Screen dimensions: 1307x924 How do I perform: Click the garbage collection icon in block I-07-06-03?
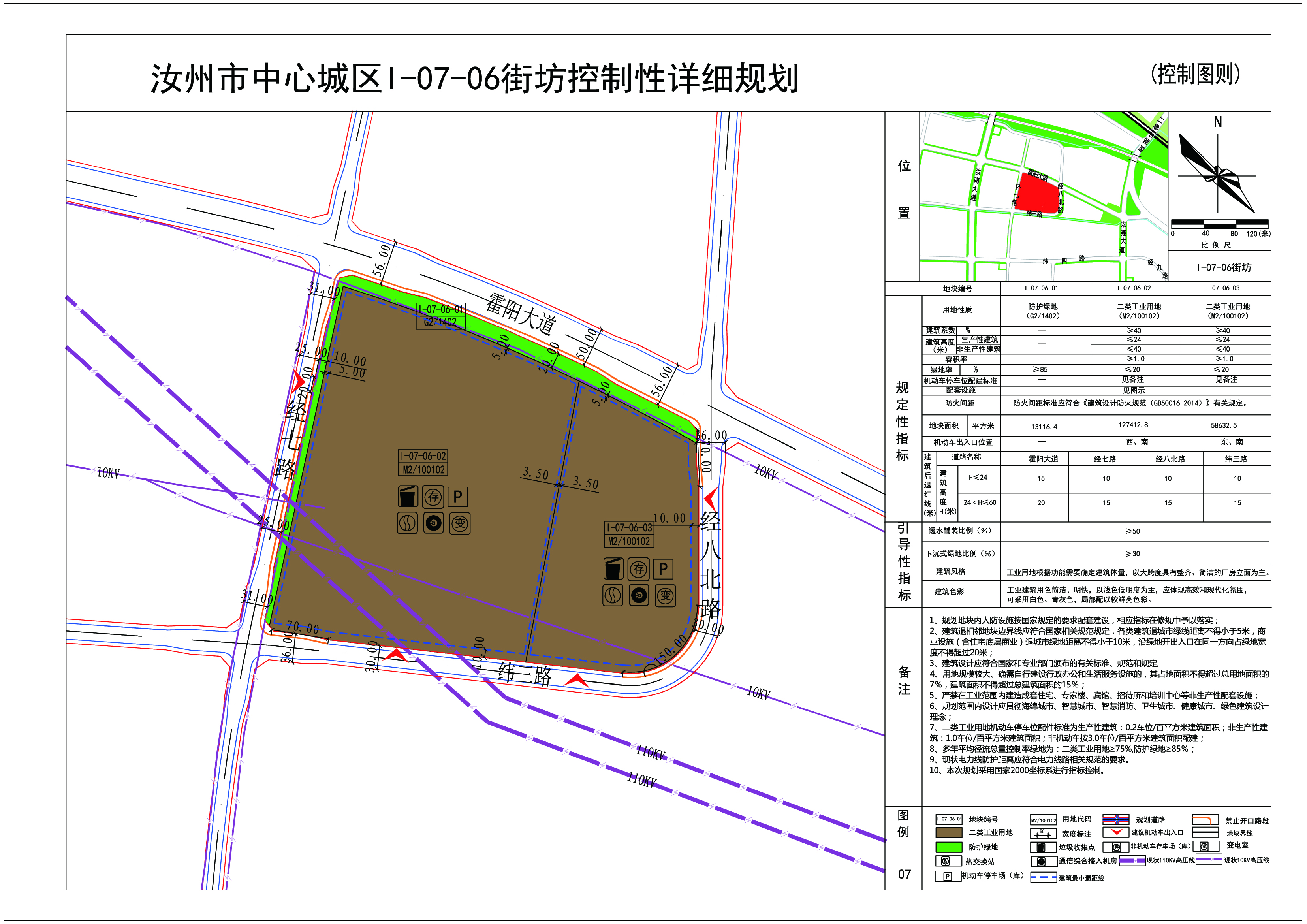click(613, 569)
